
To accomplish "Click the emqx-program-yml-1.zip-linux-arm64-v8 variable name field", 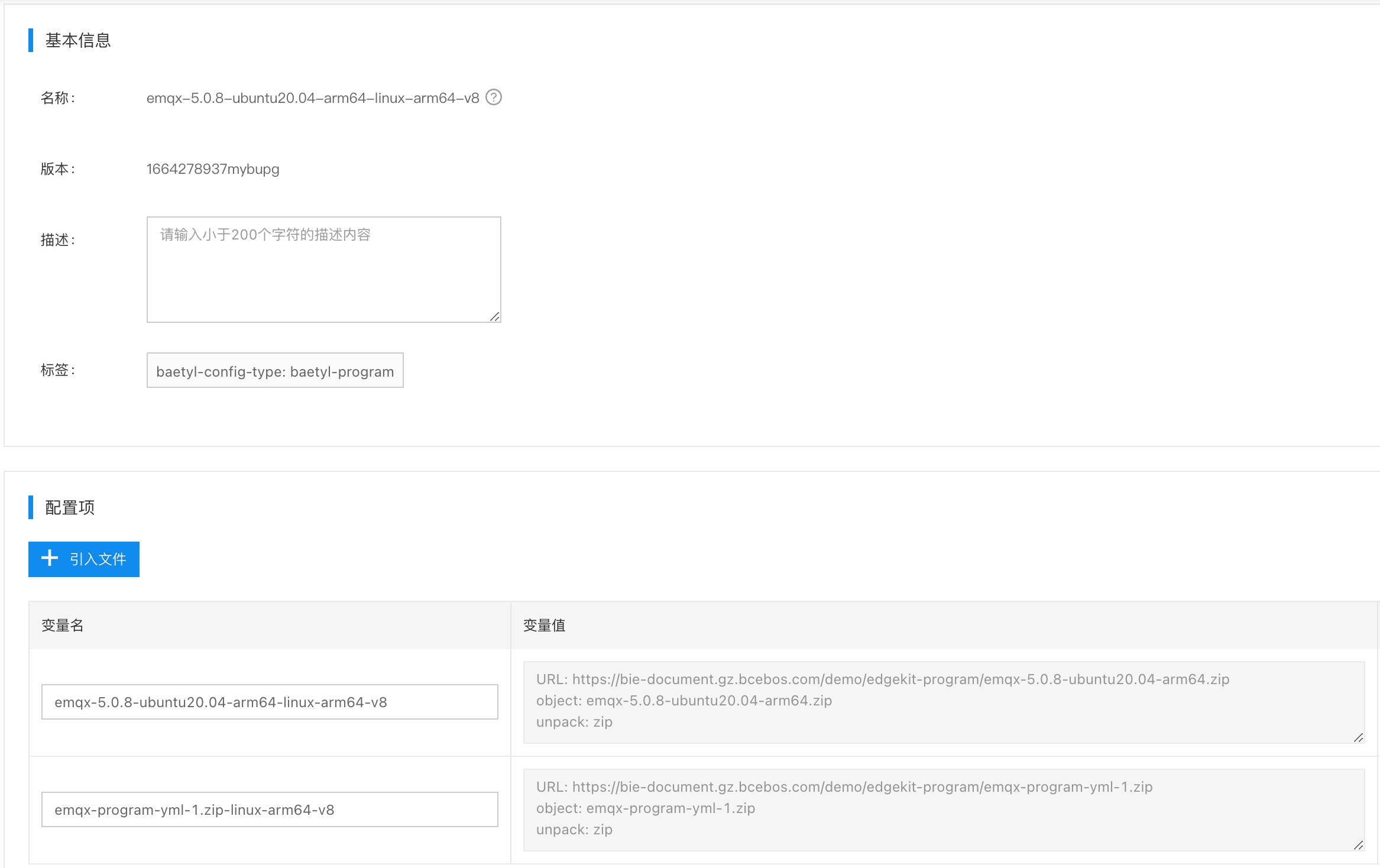I will (x=270, y=809).
